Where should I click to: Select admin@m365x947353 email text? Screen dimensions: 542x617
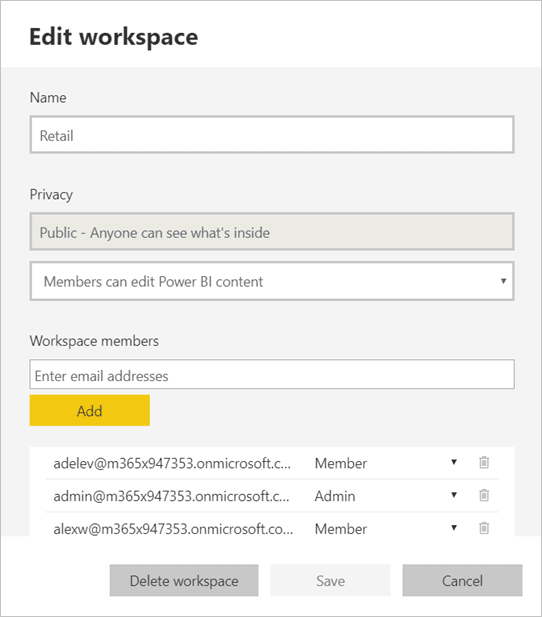(171, 496)
